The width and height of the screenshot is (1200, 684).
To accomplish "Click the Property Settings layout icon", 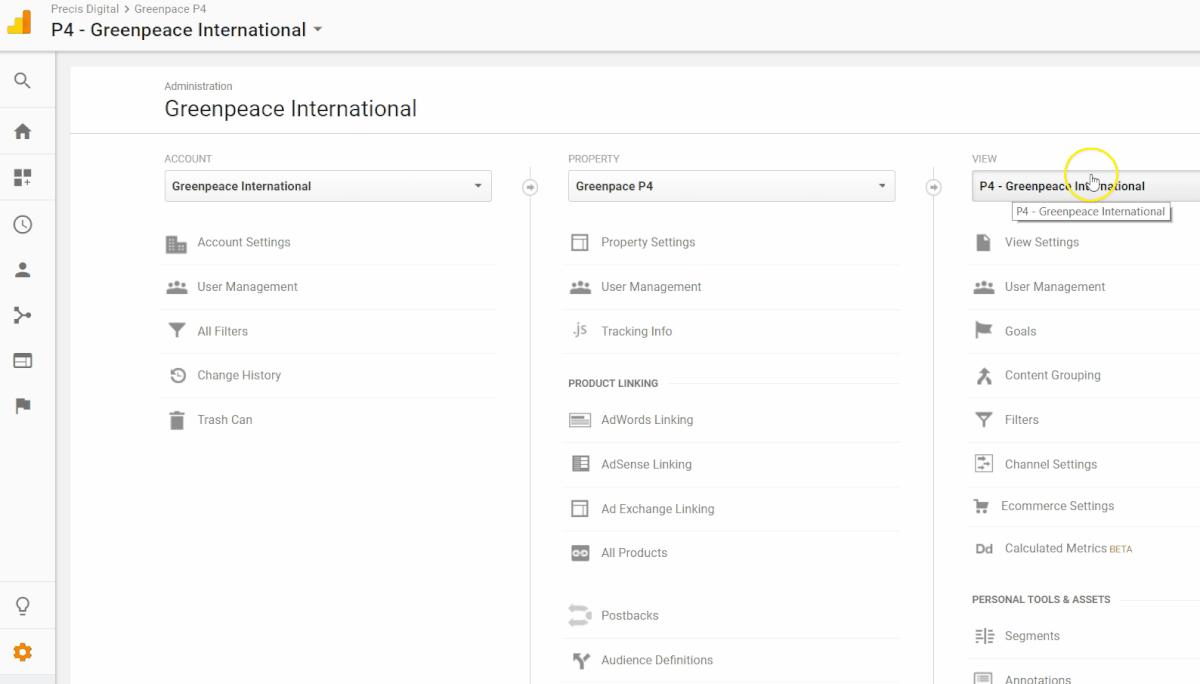I will coord(580,243).
